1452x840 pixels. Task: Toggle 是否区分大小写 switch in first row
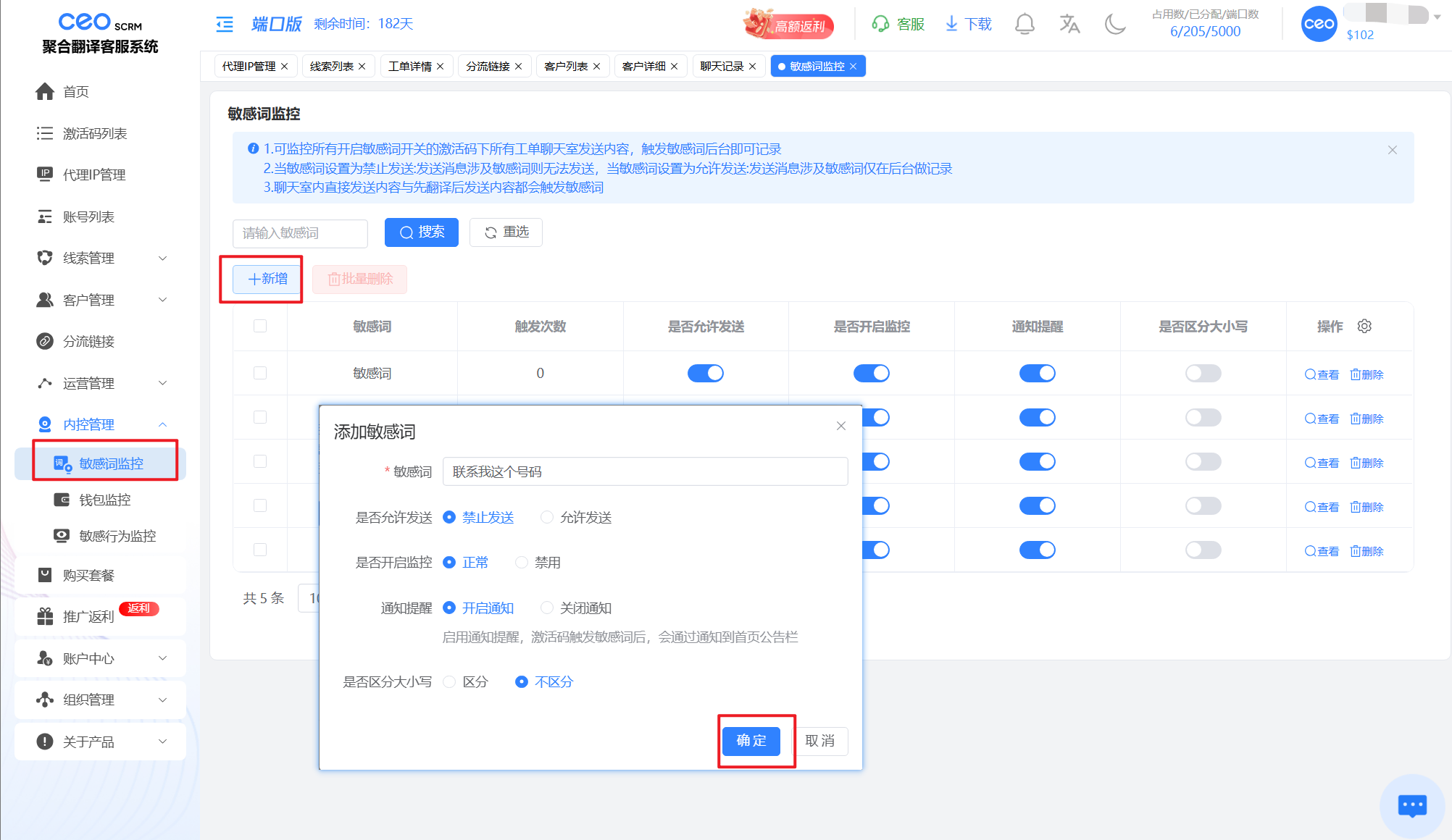point(1203,374)
